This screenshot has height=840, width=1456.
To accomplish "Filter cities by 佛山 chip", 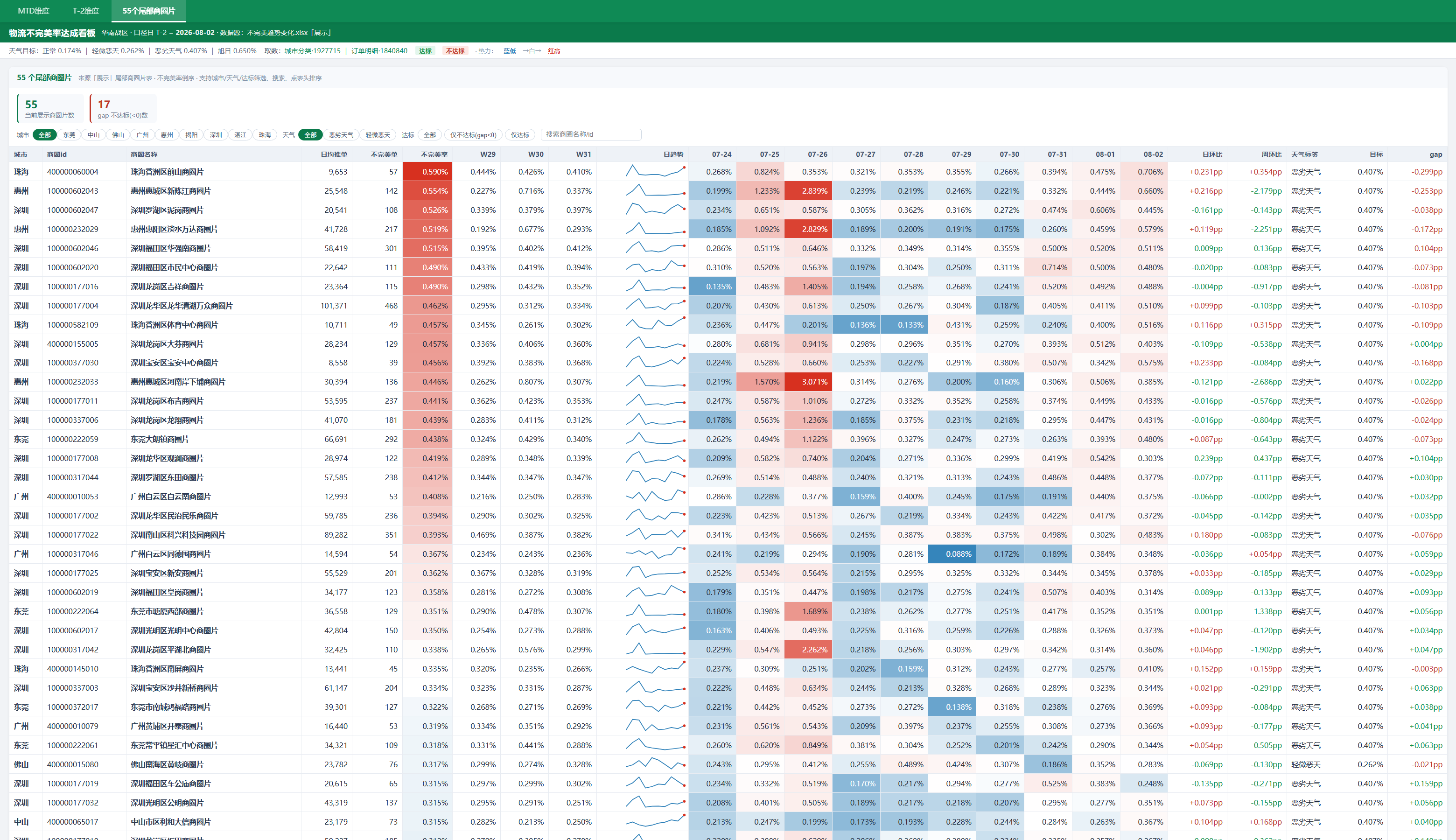I will (x=118, y=135).
